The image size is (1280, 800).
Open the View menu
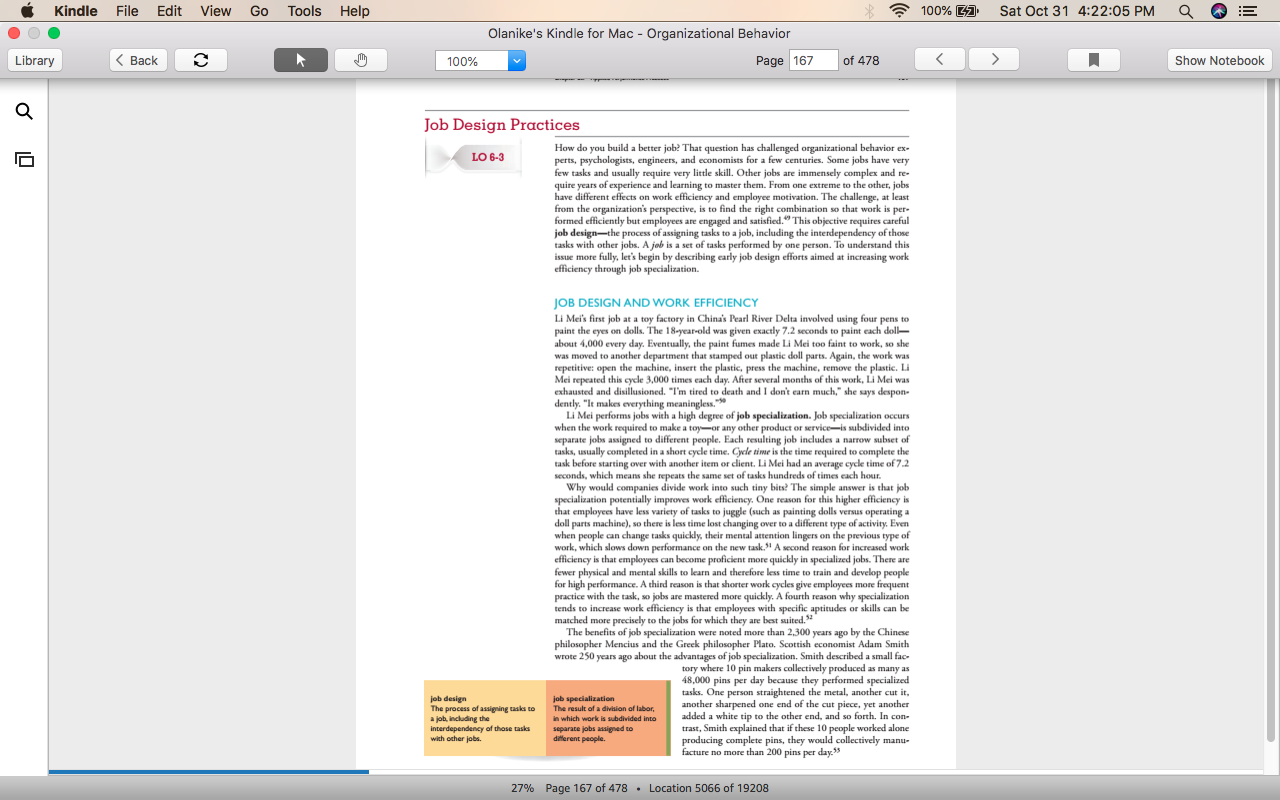[215, 11]
